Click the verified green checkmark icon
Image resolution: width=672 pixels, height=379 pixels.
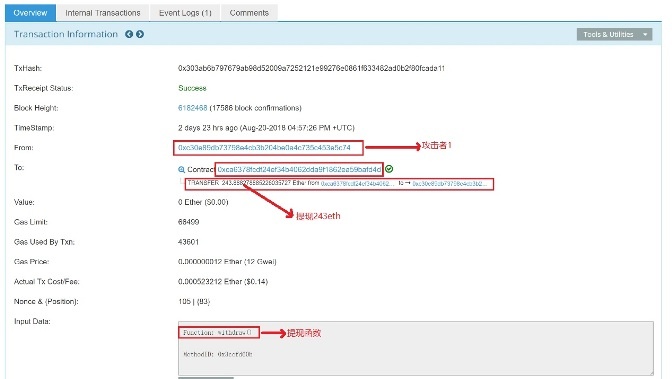(x=389, y=169)
